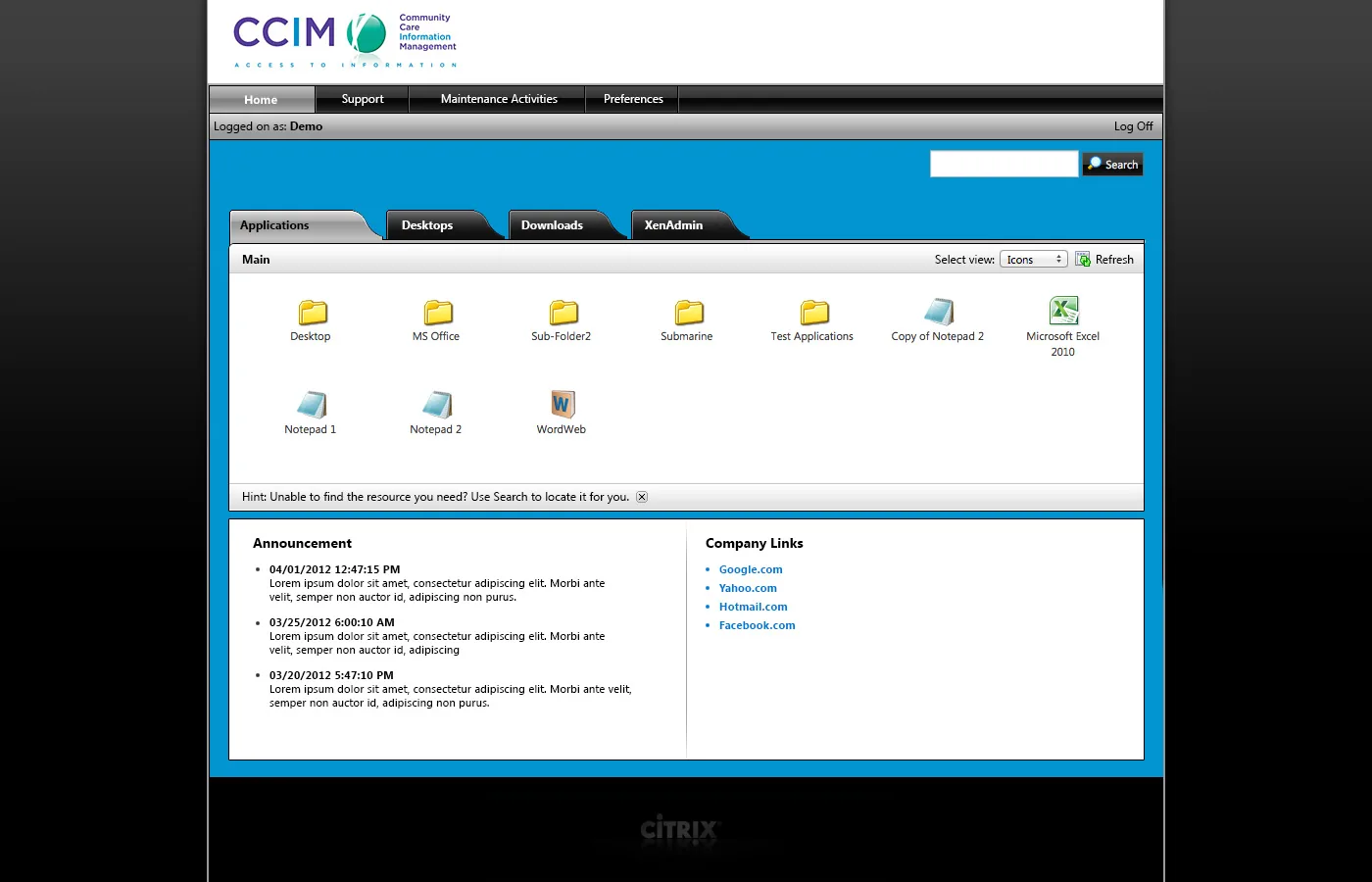Launch Microsoft Excel 2010
The width and height of the screenshot is (1372, 882).
click(x=1063, y=311)
